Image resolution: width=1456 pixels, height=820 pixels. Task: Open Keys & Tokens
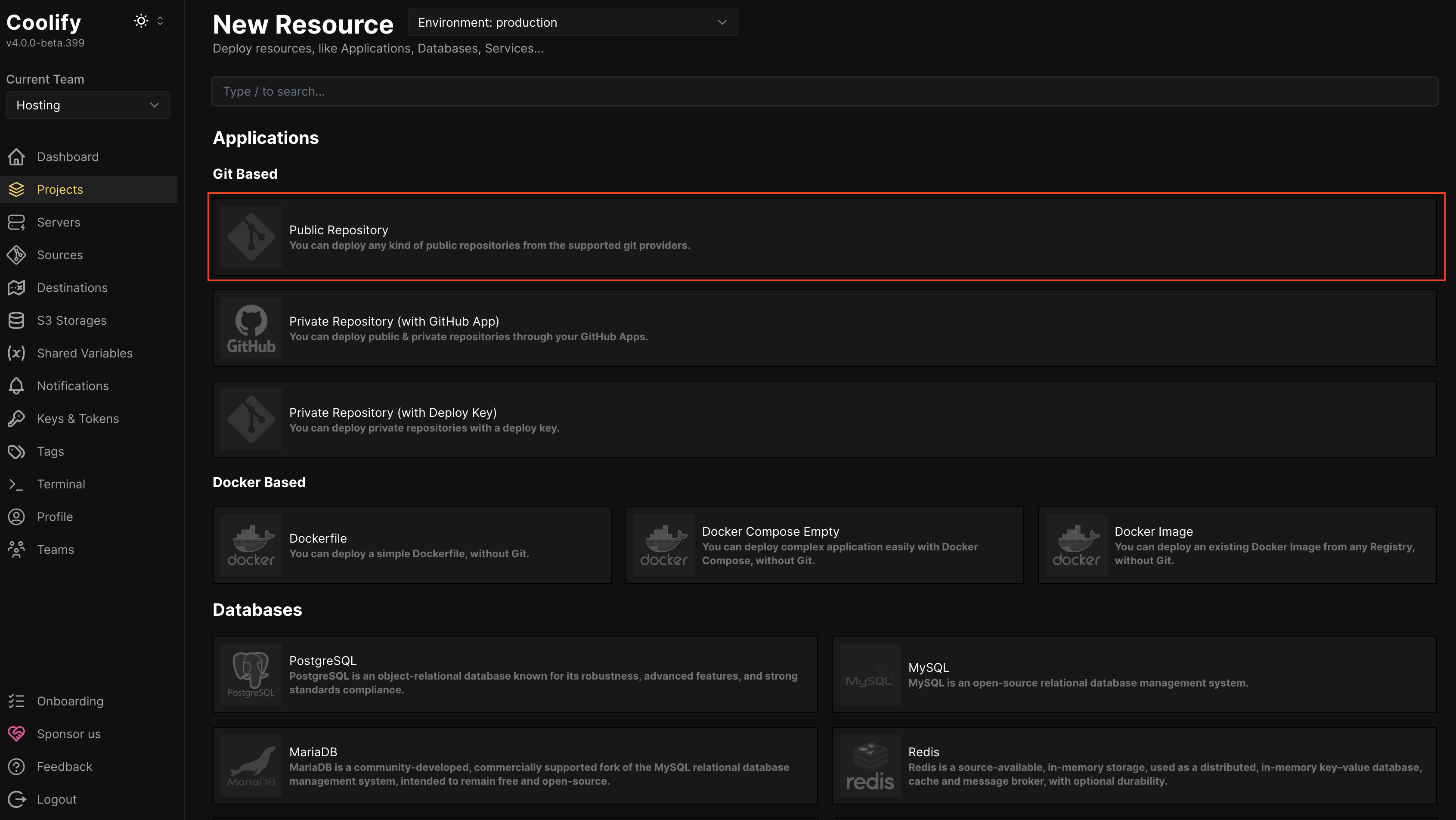(78, 418)
